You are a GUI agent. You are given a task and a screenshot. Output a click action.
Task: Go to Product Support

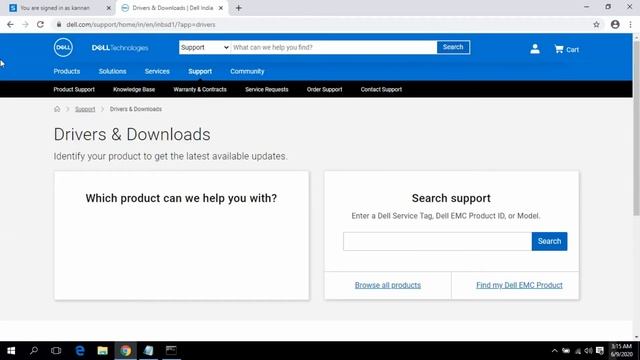coord(74,89)
